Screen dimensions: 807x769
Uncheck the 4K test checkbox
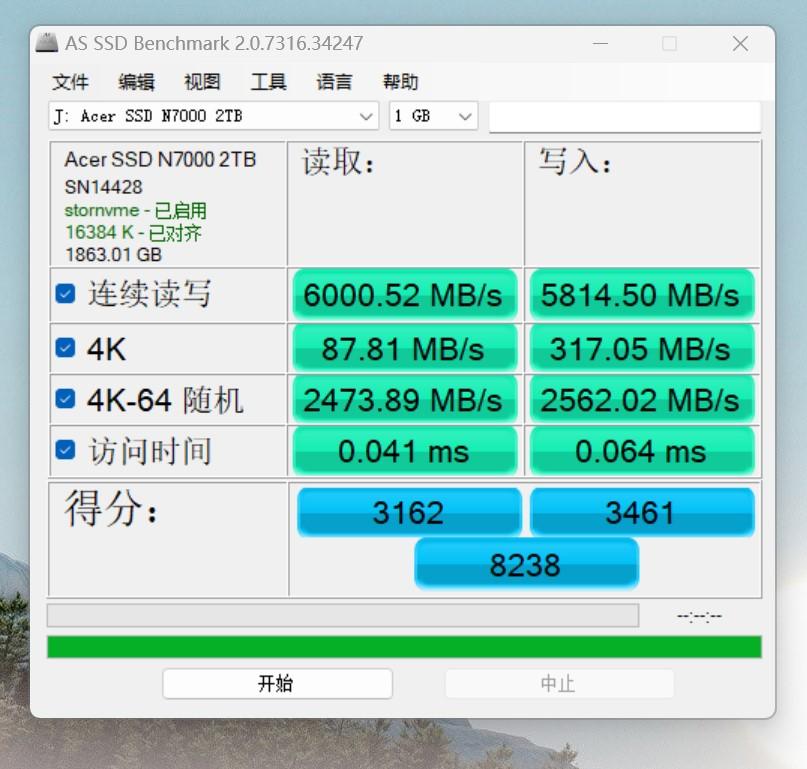click(x=65, y=347)
